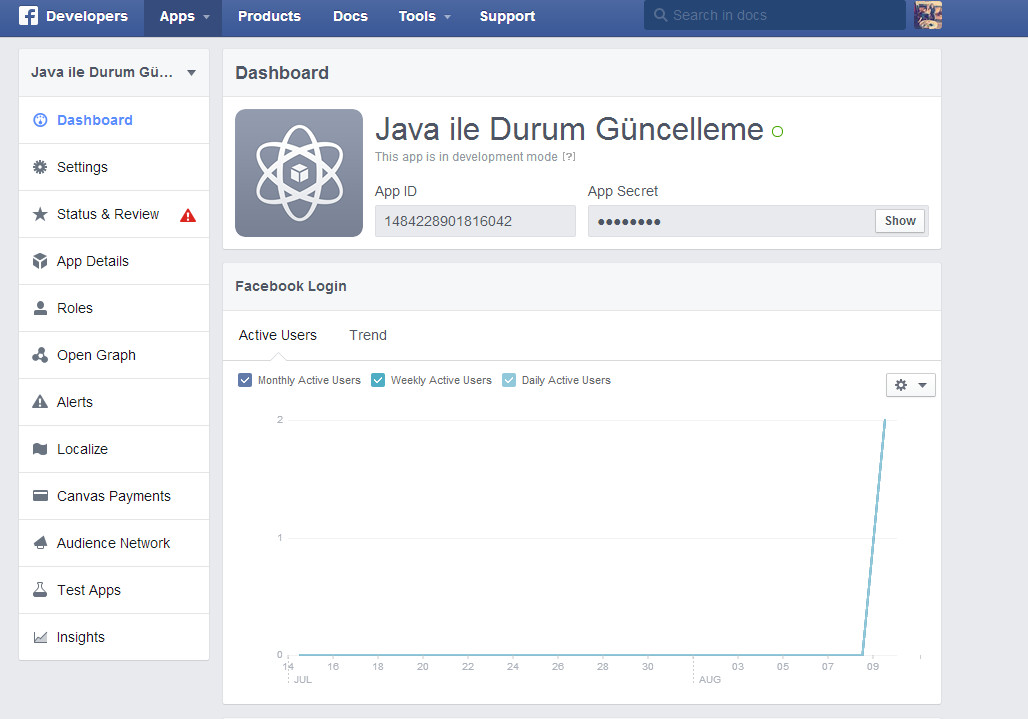Screen dimensions: 1028x719
Task: Open Alerts page
Action: (114, 402)
